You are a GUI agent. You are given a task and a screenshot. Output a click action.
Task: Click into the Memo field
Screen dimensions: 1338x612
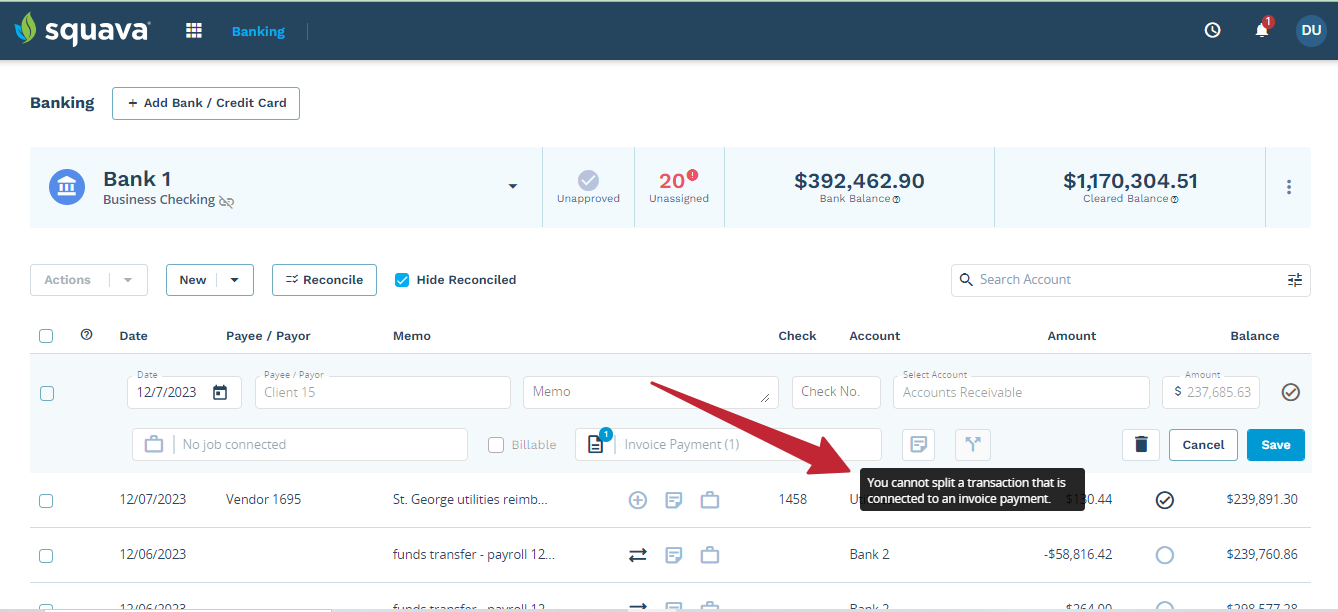tap(651, 392)
